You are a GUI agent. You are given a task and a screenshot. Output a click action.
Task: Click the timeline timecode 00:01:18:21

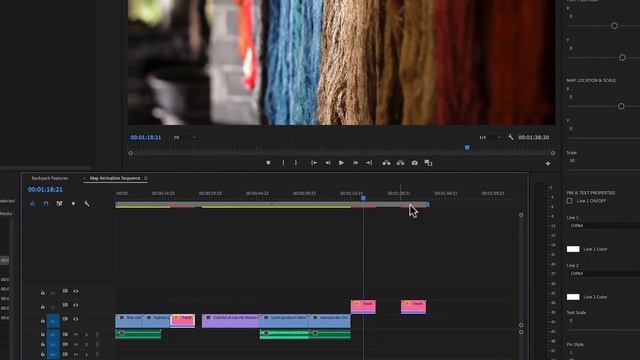[x=45, y=189]
